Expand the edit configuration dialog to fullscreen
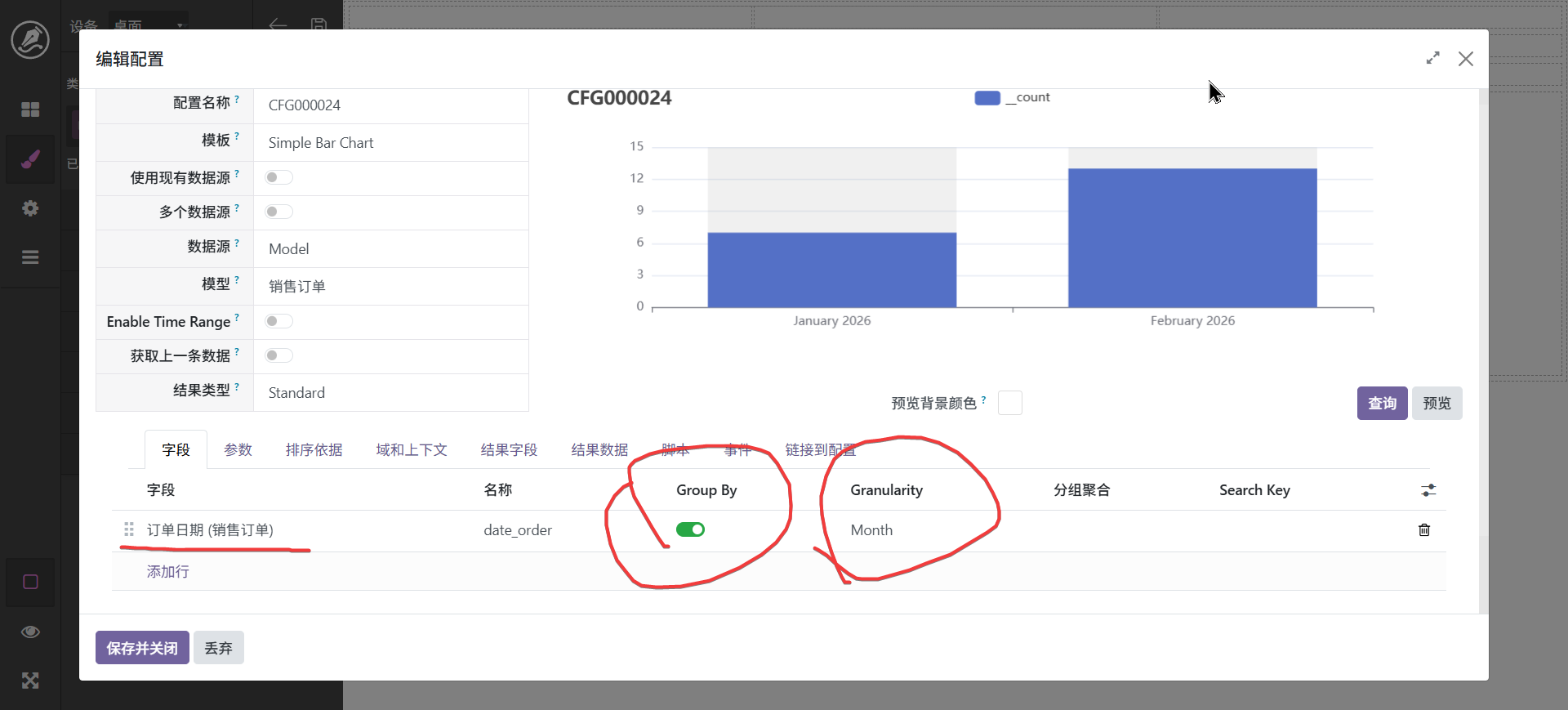This screenshot has width=1568, height=710. pos(1432,59)
